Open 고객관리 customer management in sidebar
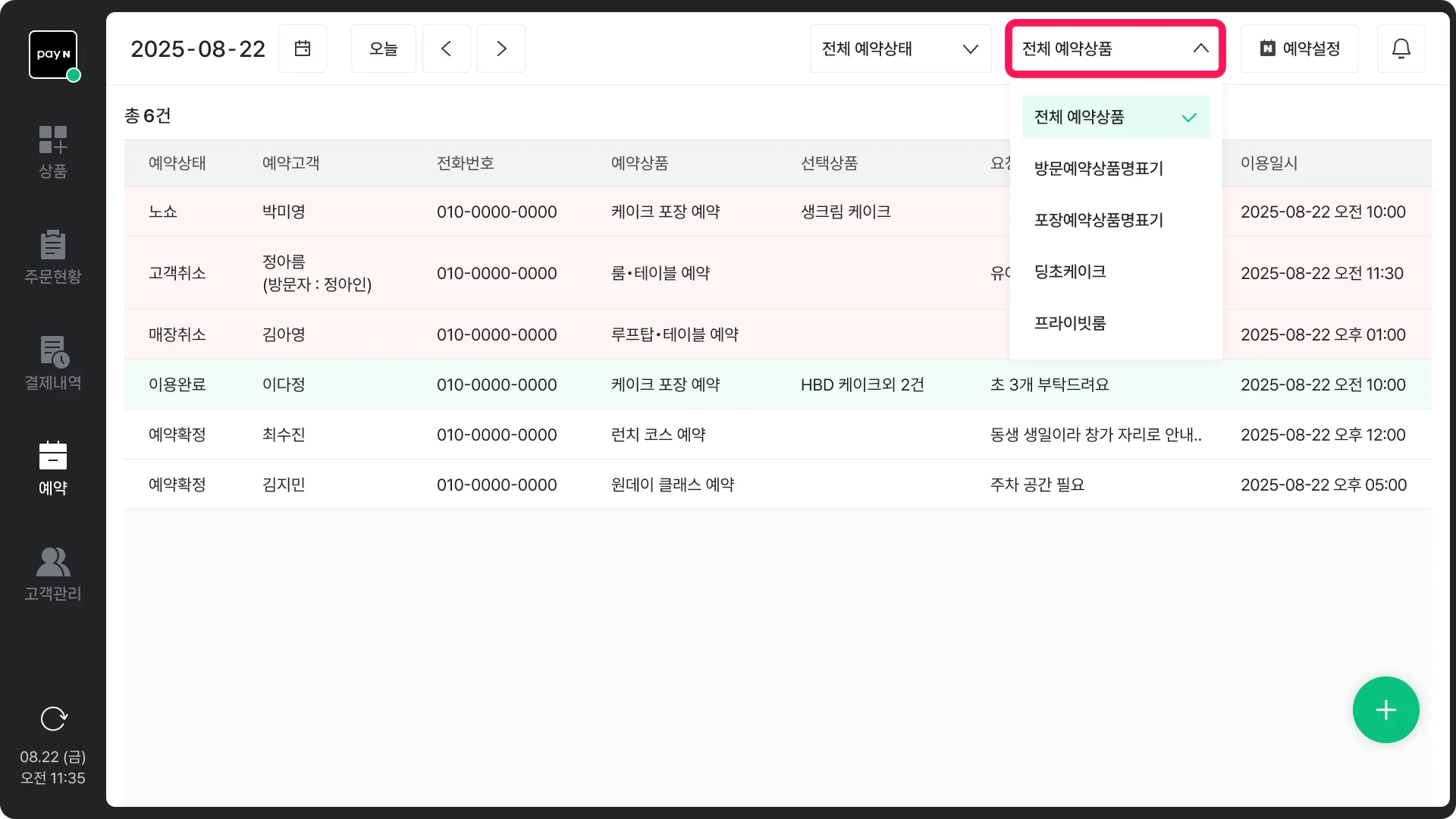The width and height of the screenshot is (1456, 819). pos(53,574)
